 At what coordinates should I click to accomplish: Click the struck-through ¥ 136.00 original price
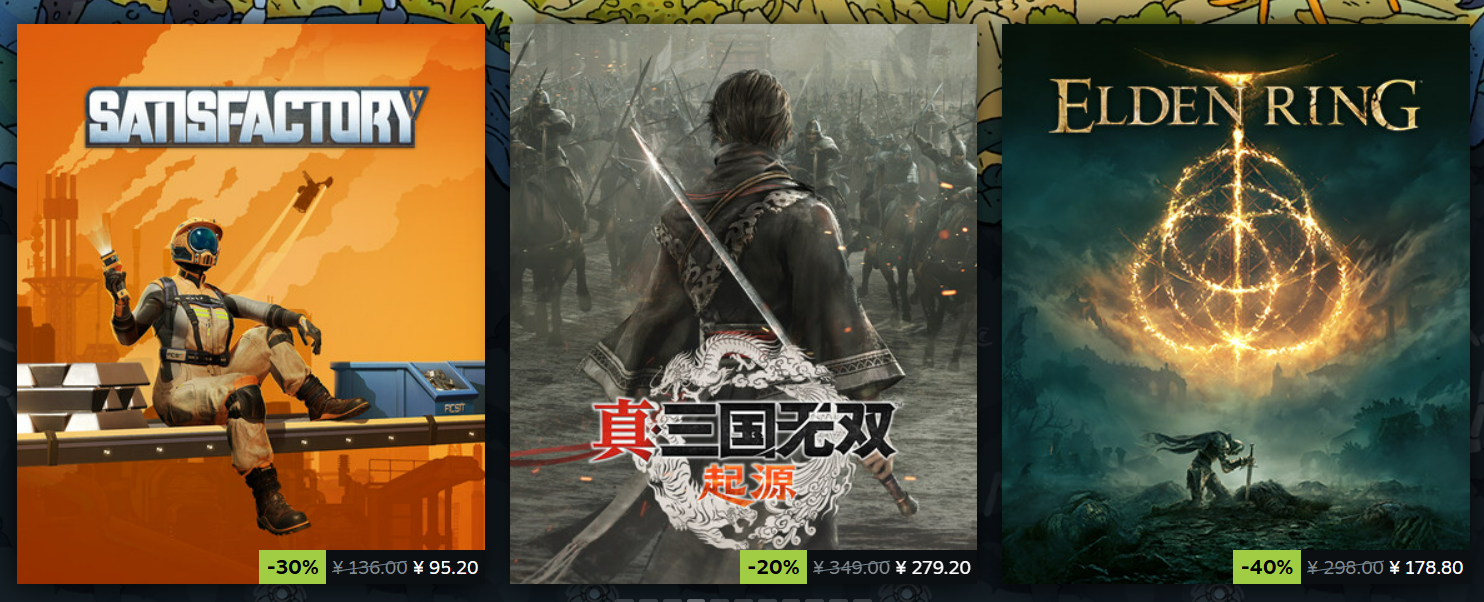[369, 568]
